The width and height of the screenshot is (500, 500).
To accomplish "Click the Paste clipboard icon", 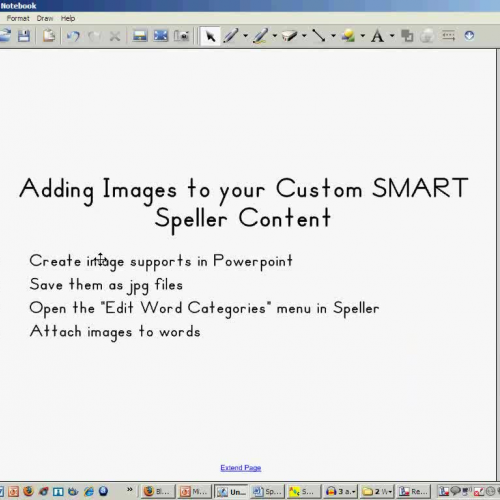I will 49,36.
